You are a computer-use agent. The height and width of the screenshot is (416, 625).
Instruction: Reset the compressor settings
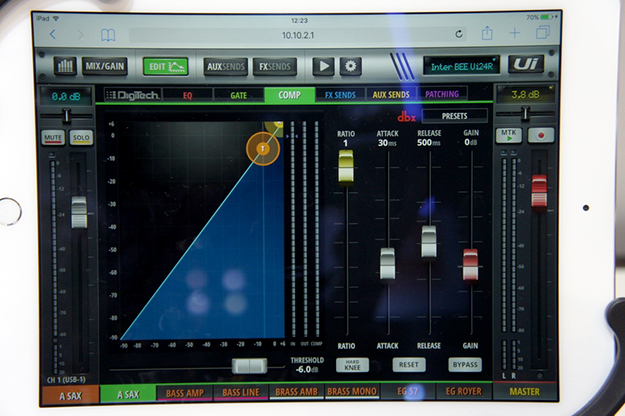pyautogui.click(x=408, y=365)
